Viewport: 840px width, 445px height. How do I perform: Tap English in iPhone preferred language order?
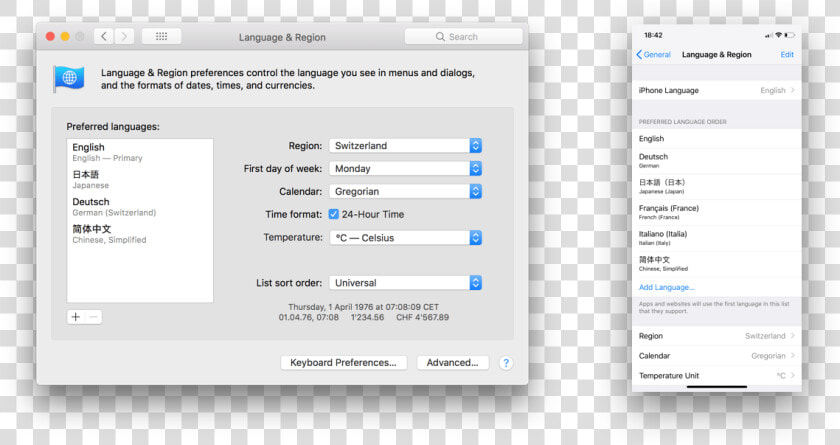[717, 139]
